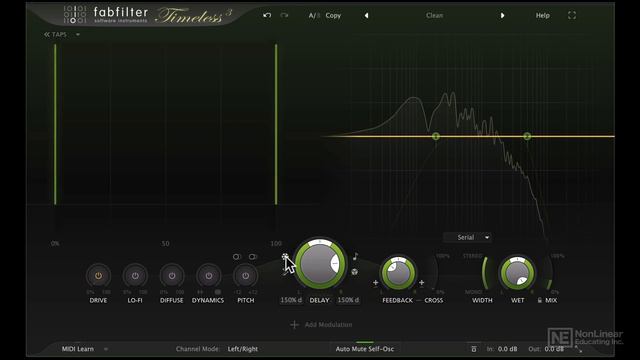Click Add Modulation label
Image resolution: width=640 pixels, height=360 pixels.
click(328, 324)
